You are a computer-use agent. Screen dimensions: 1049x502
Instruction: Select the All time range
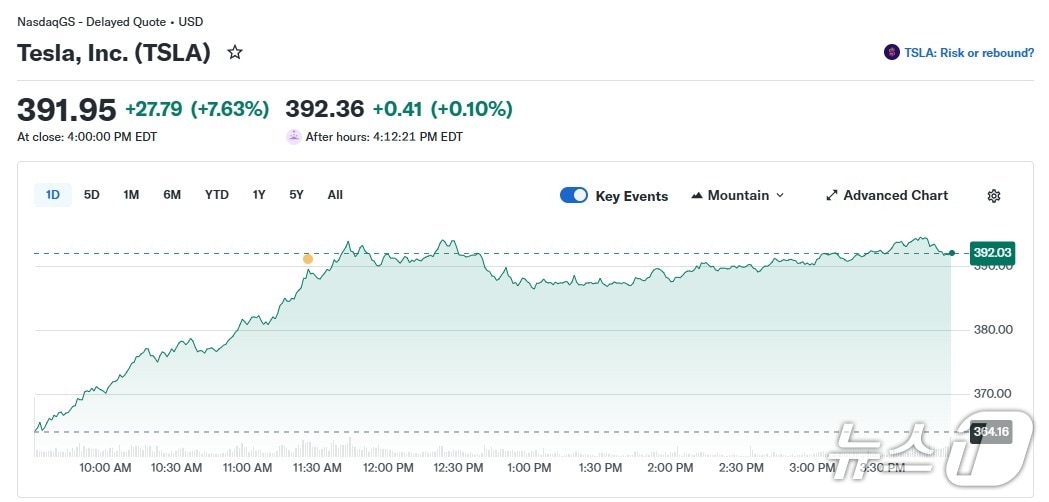(335, 195)
